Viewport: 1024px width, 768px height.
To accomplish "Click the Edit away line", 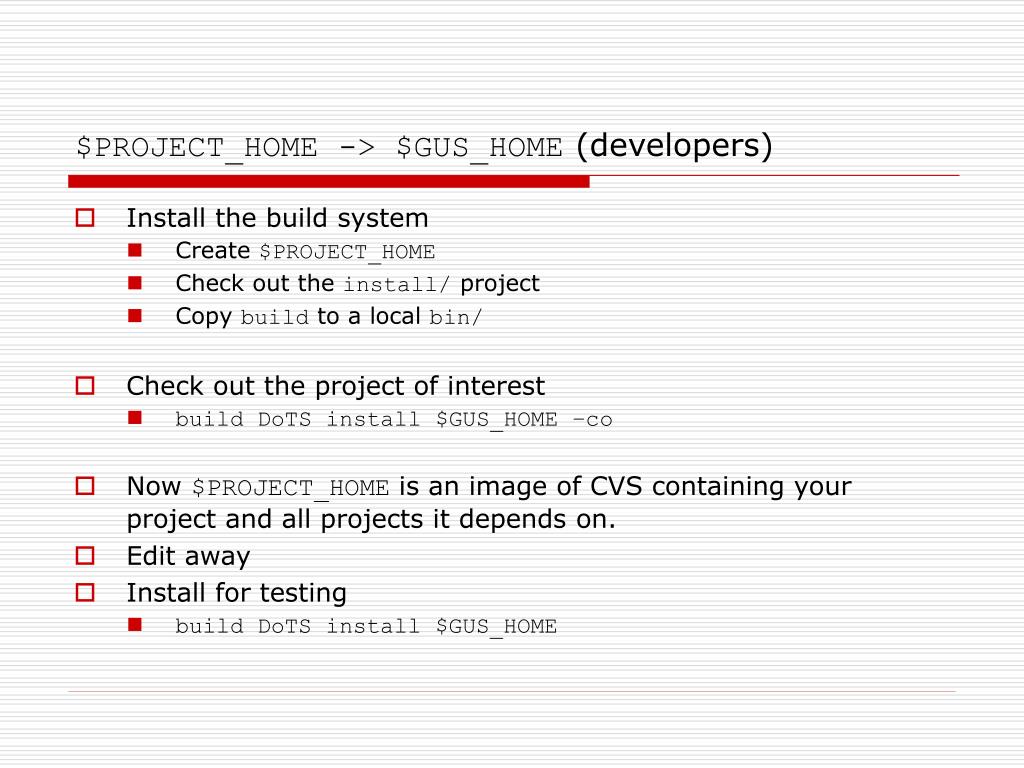I will pyautogui.click(x=188, y=556).
